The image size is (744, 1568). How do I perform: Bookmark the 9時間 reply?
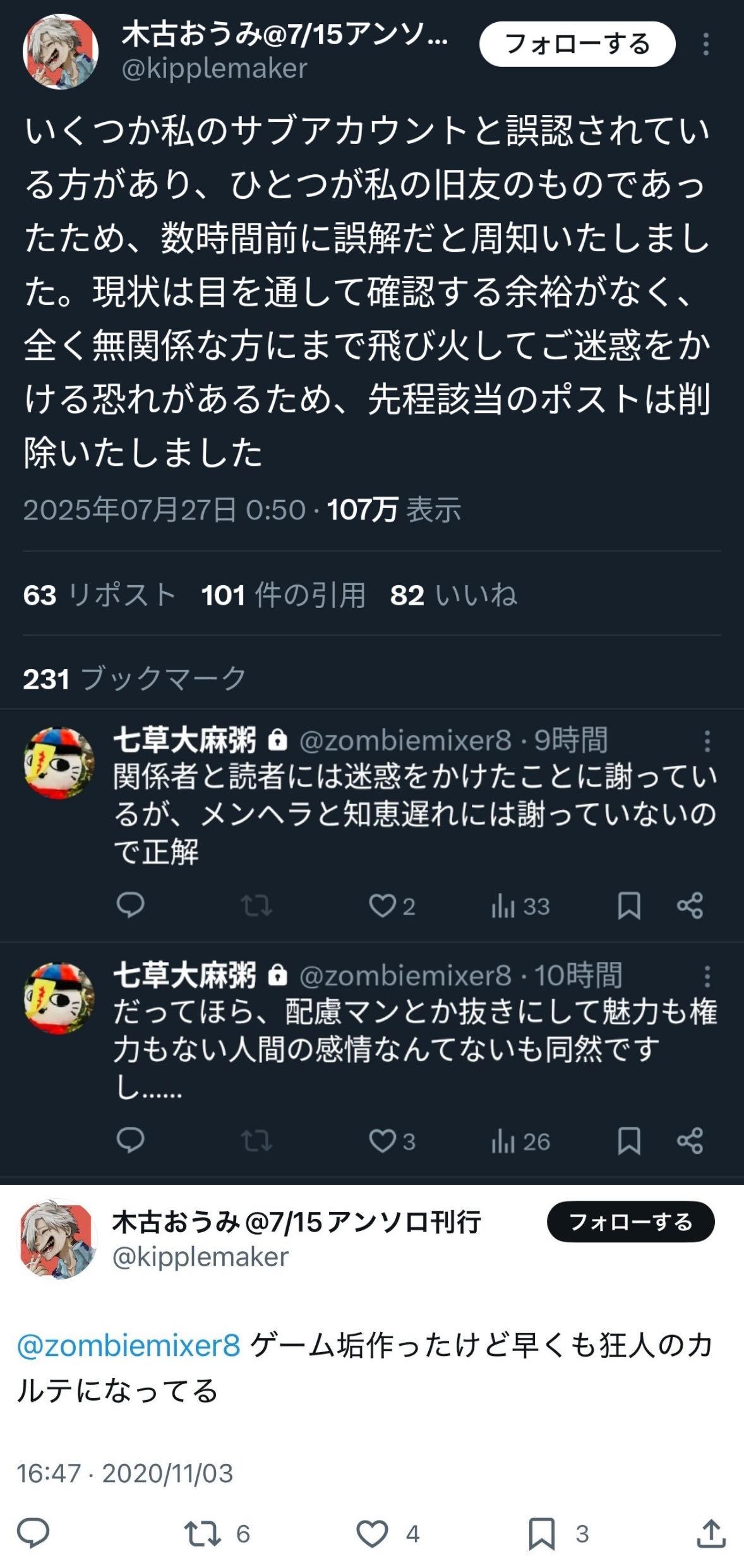[628, 906]
